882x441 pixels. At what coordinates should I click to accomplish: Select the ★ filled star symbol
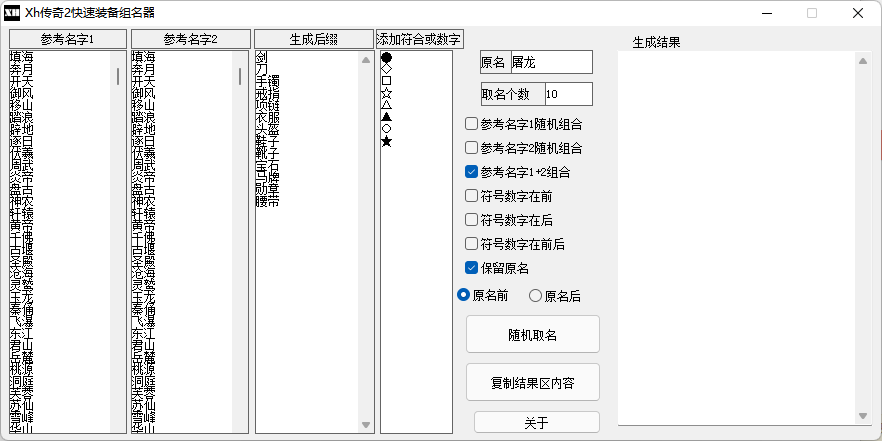click(x=386, y=141)
